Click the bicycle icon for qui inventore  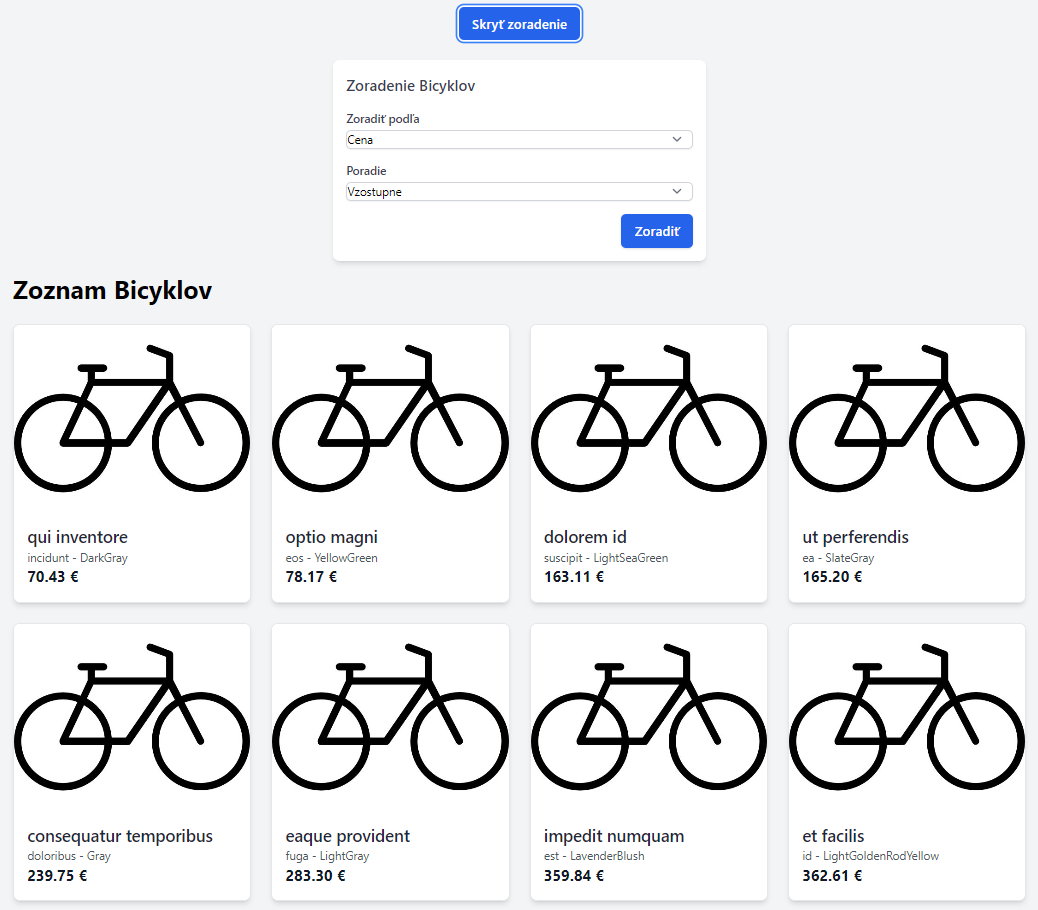(x=132, y=418)
